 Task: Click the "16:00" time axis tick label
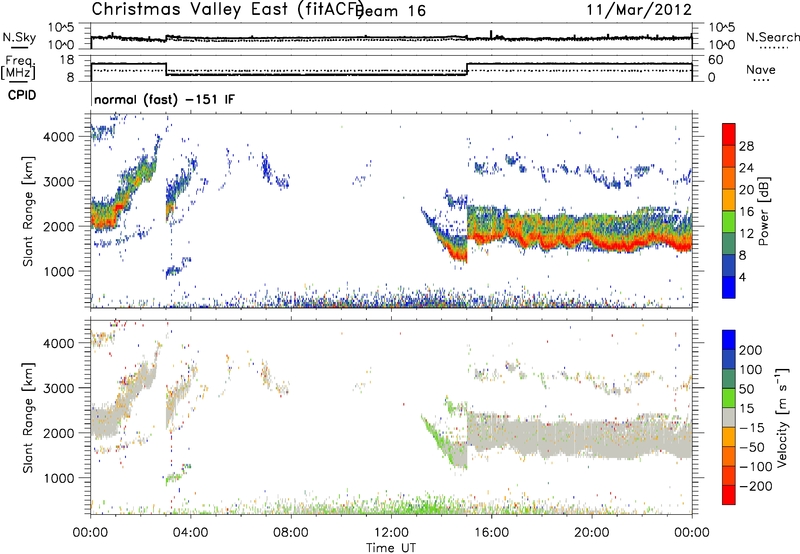[491, 533]
